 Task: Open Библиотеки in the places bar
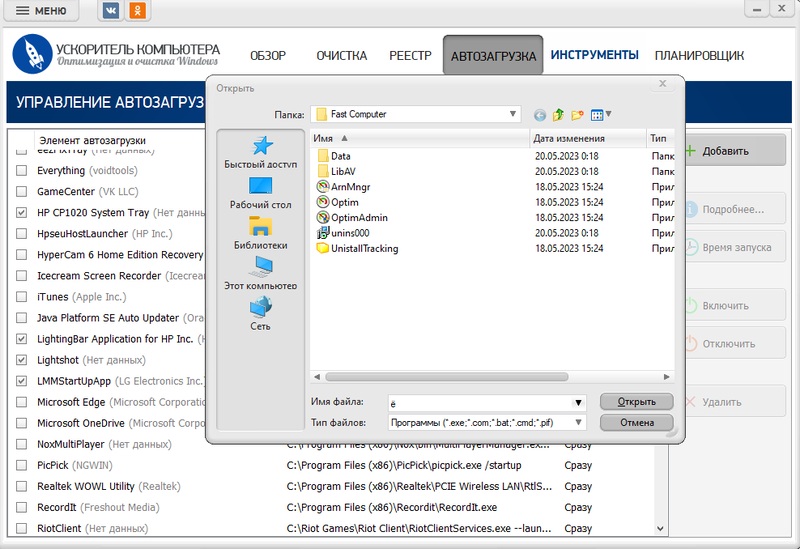(x=261, y=233)
